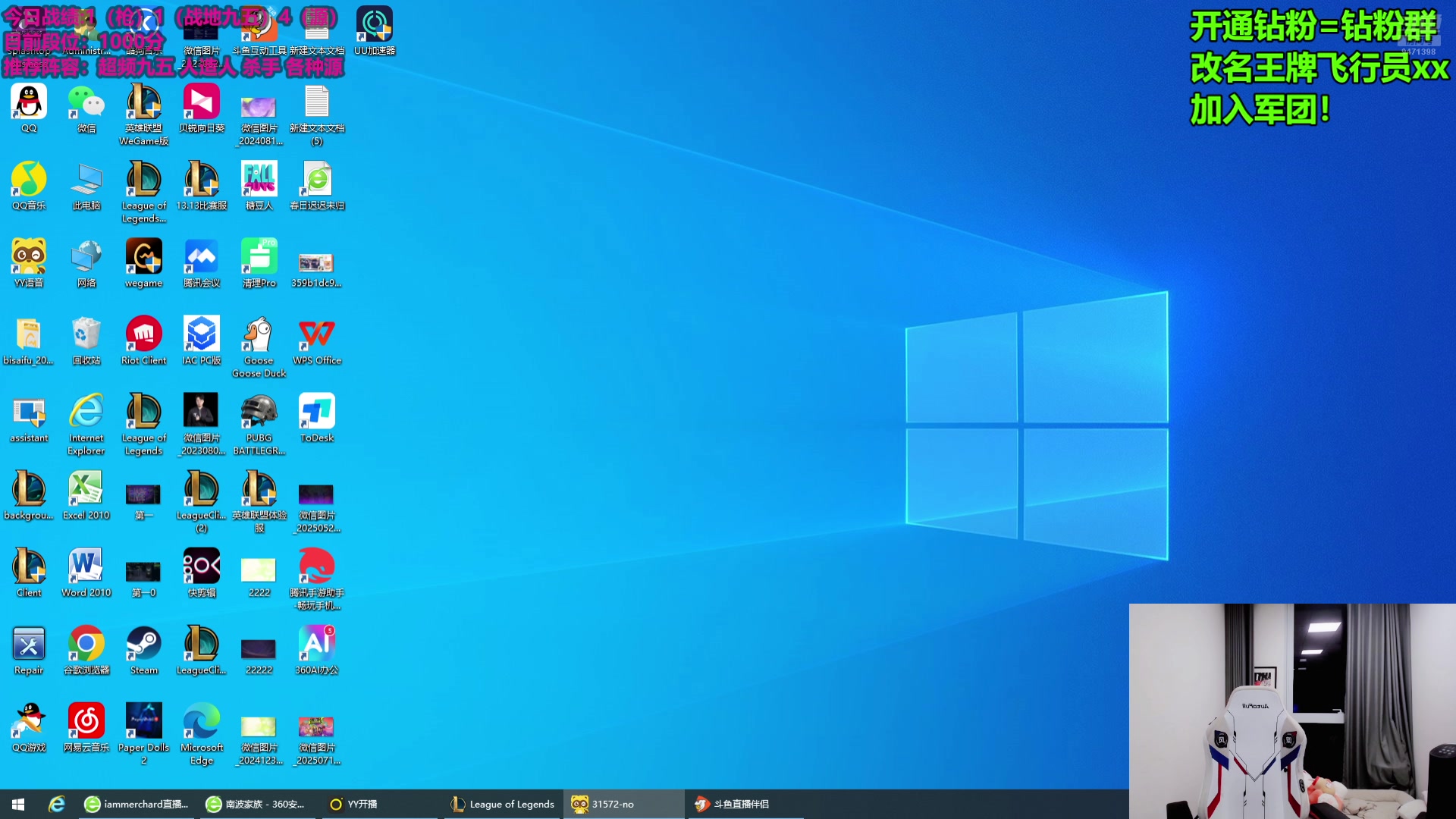Launch 英雄联盟 WeGame版 shortcut
Screen dimensions: 1456x819
coord(144,115)
